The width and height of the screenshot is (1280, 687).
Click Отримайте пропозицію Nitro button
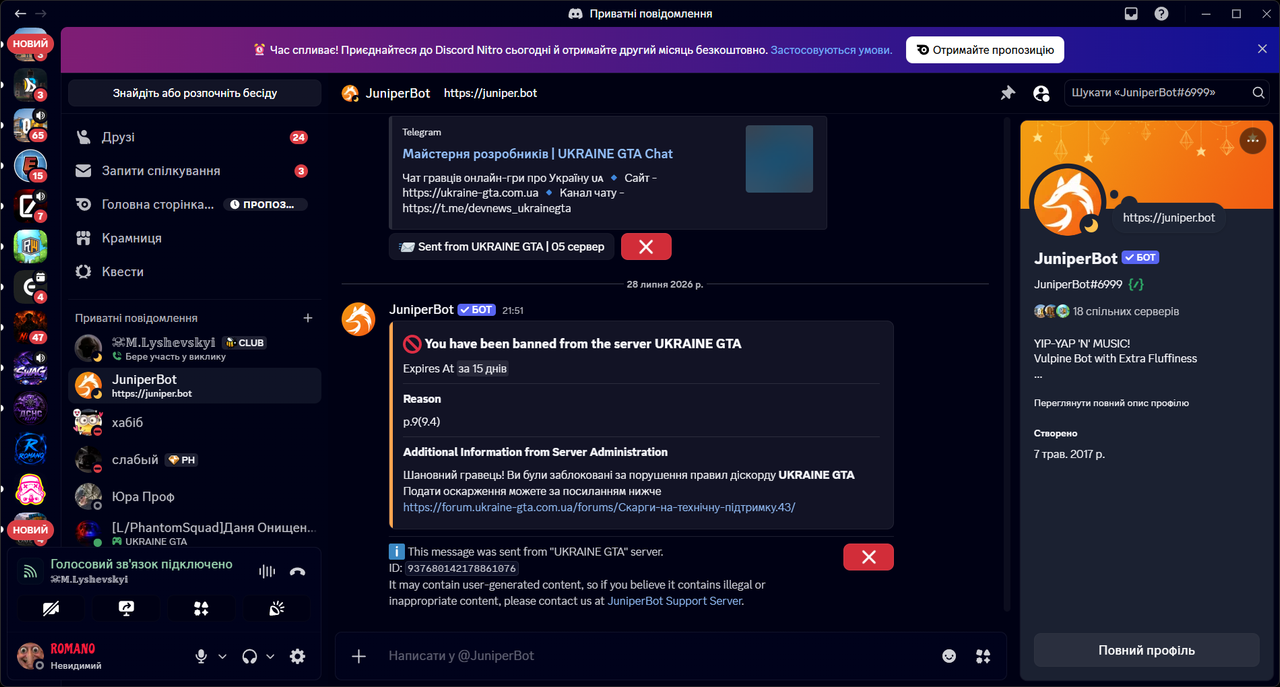[x=985, y=49]
